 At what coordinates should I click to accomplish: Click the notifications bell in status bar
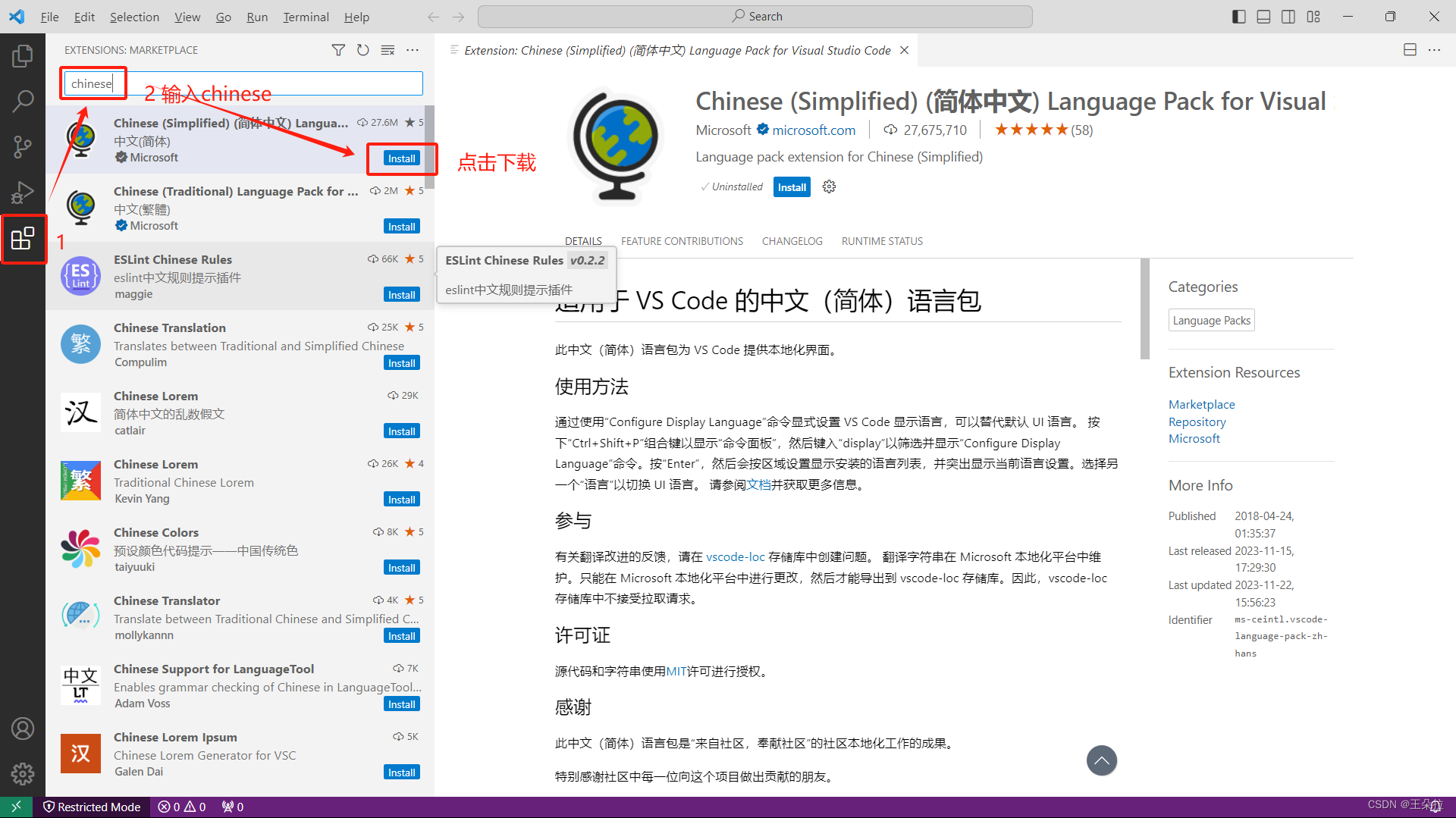tap(1436, 807)
